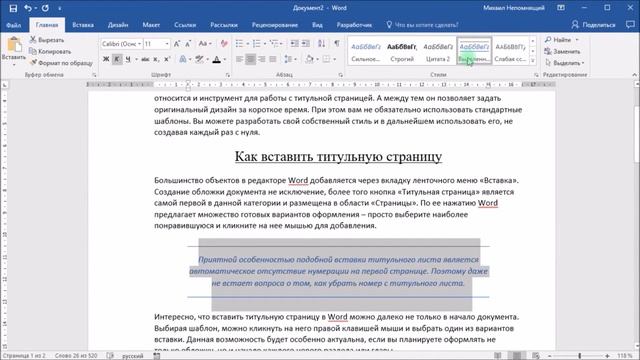Open line spacing options
640x360 pixels.
click(x=289, y=59)
